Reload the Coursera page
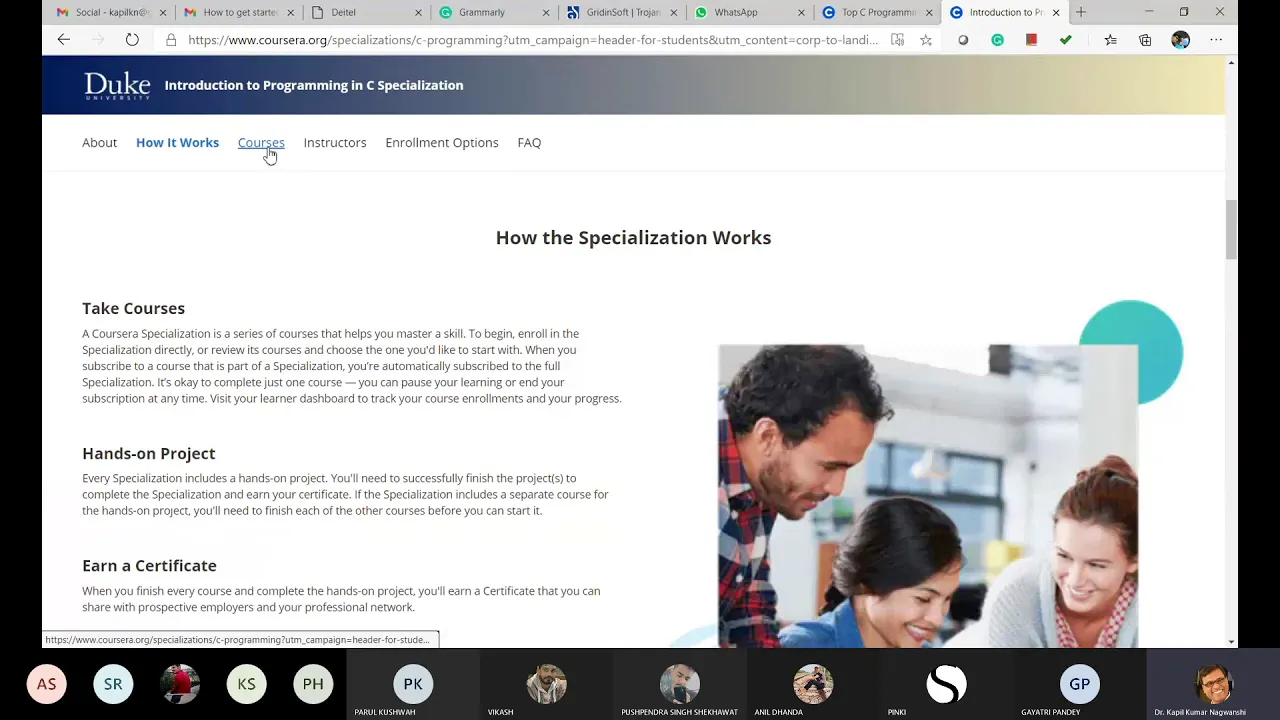 132,40
